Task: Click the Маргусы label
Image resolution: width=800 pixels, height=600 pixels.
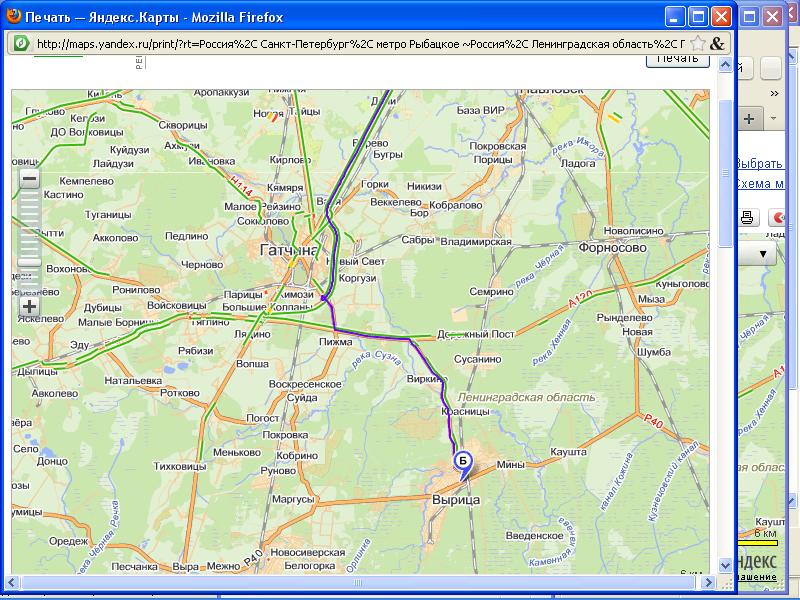Action: 293,499
